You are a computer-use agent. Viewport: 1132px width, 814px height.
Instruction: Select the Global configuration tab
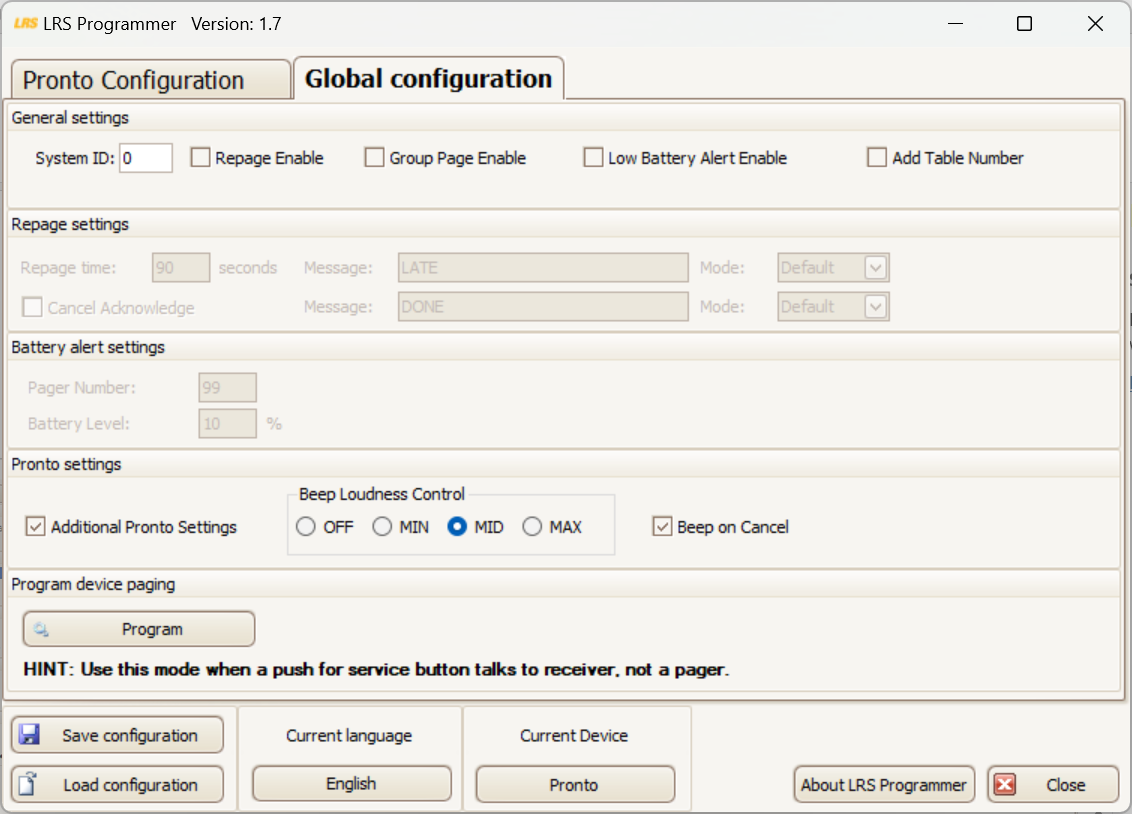click(429, 78)
